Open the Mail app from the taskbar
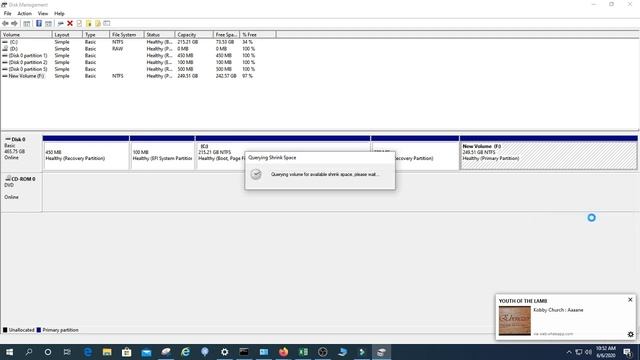This screenshot has height=360, width=640. coord(146,352)
